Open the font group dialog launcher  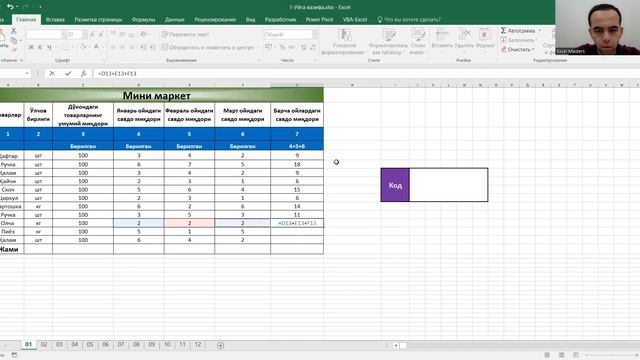click(104, 60)
